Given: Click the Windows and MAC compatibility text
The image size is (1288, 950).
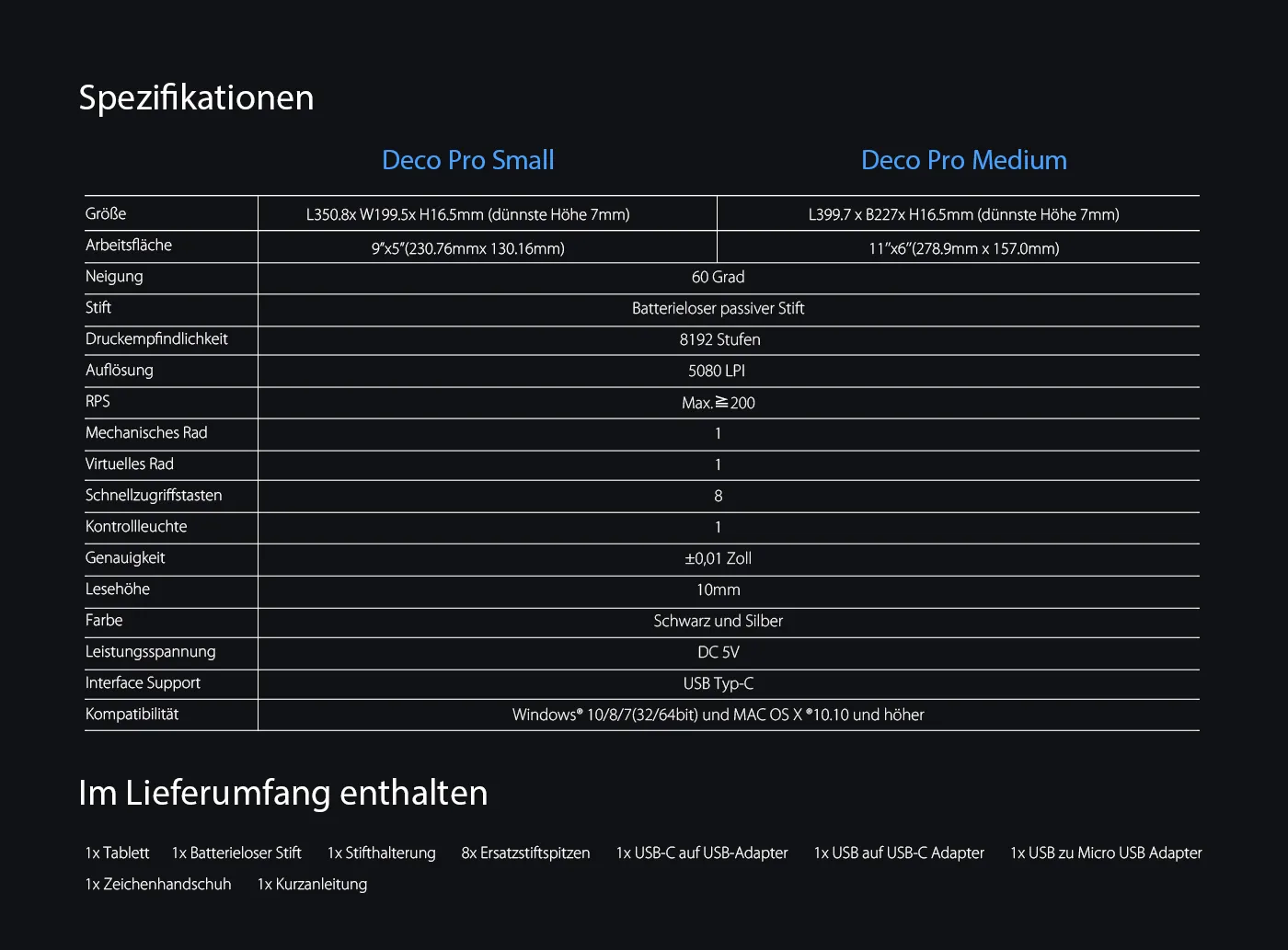Looking at the screenshot, I should [x=718, y=715].
